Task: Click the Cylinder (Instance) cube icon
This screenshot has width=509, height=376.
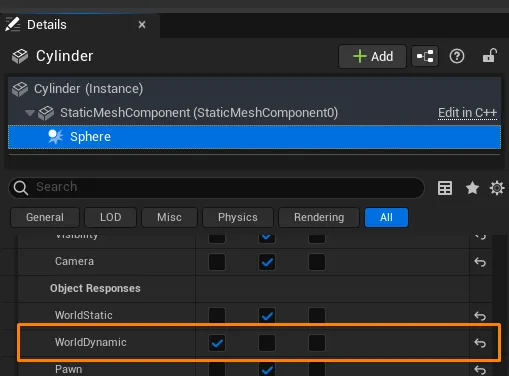Action: [x=20, y=89]
